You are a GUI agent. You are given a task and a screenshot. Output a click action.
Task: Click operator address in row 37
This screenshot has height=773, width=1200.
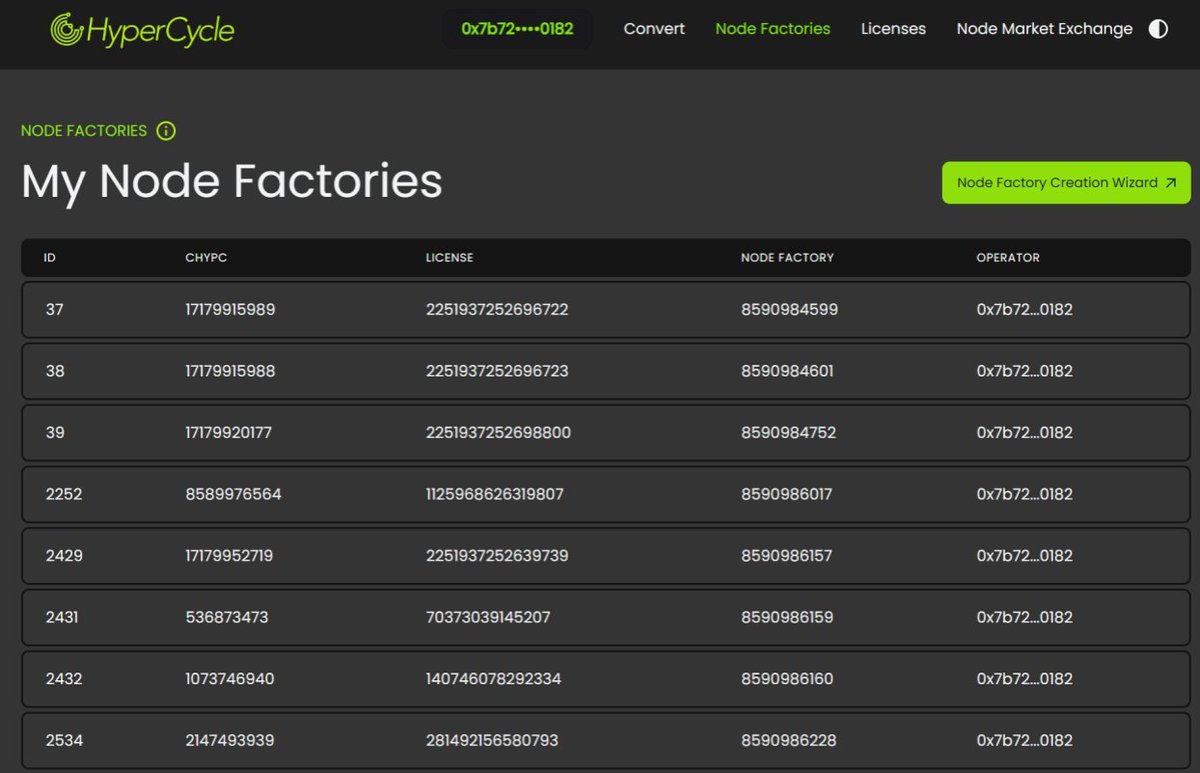tap(1024, 310)
